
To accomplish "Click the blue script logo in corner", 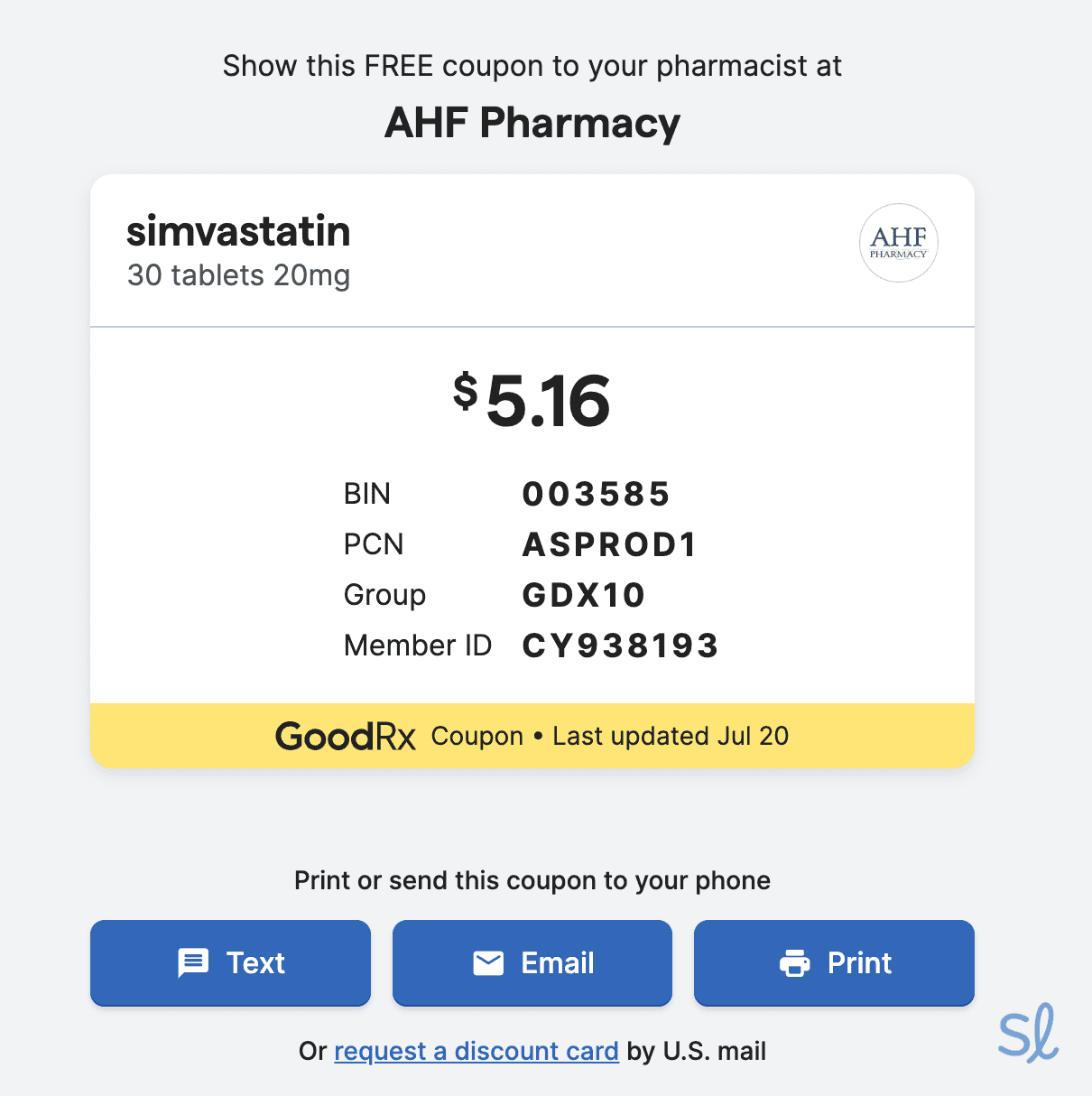I will (1028, 1034).
